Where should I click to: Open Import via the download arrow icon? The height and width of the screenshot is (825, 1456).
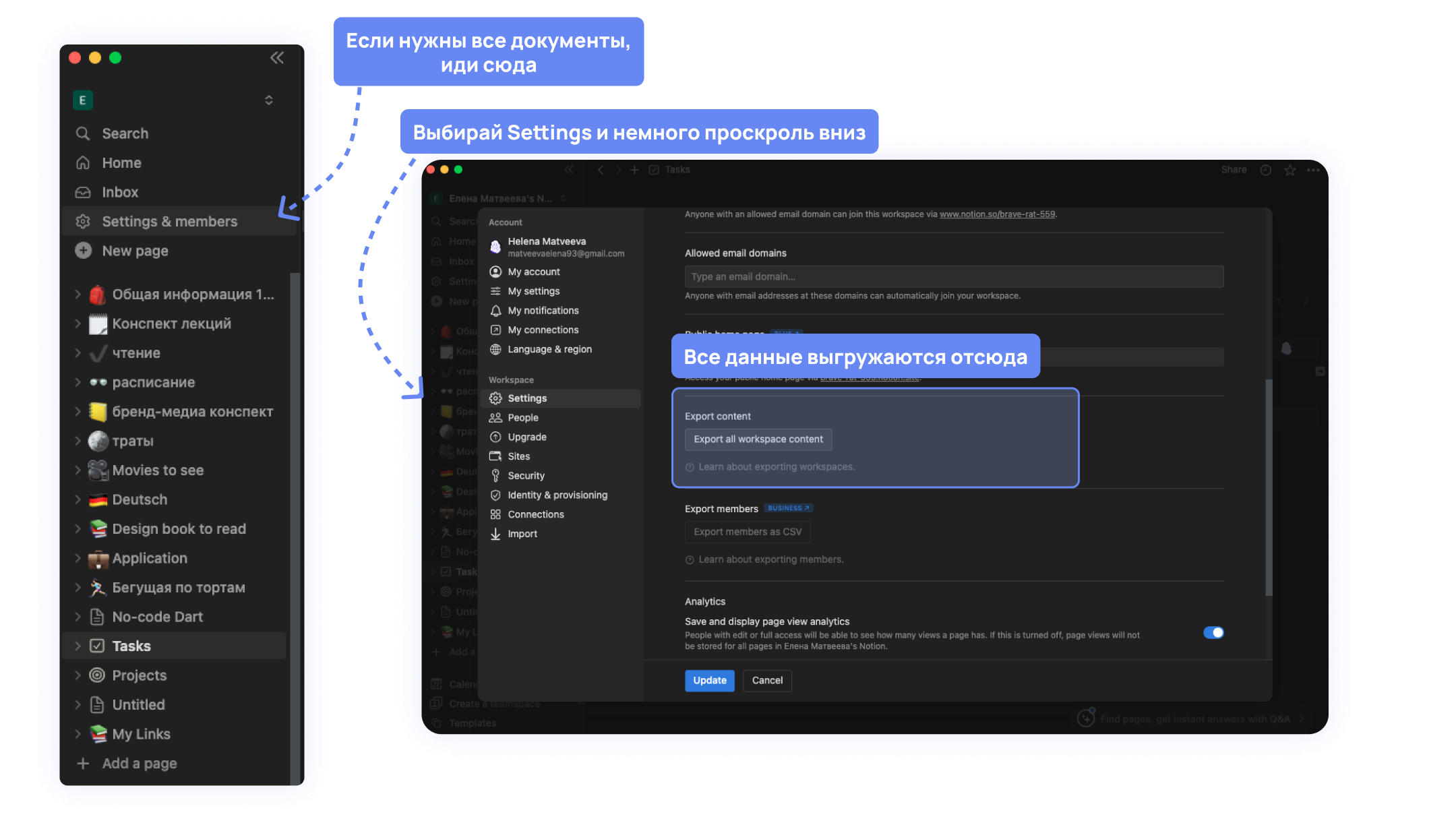(x=495, y=534)
